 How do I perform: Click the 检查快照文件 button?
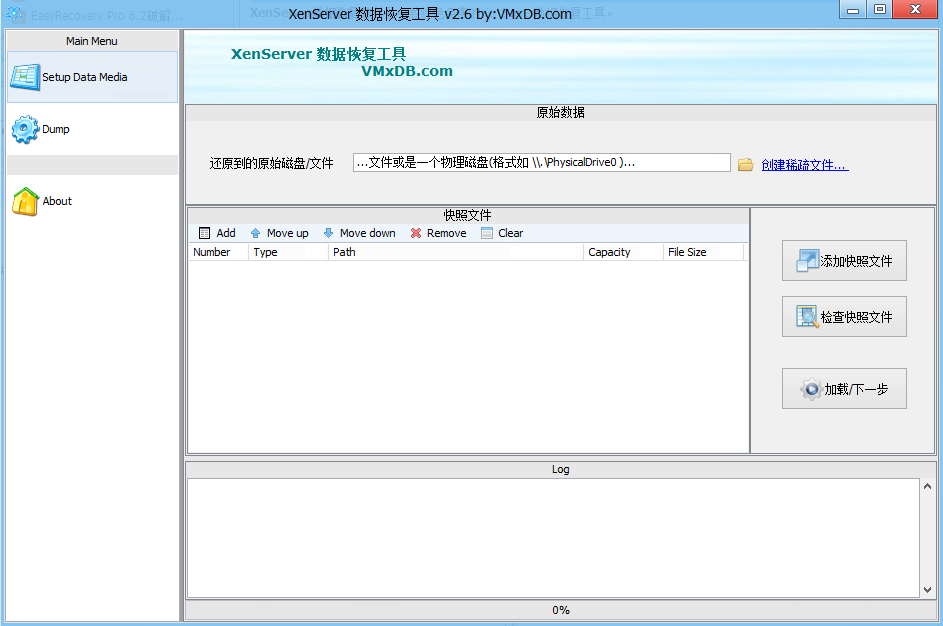(844, 317)
